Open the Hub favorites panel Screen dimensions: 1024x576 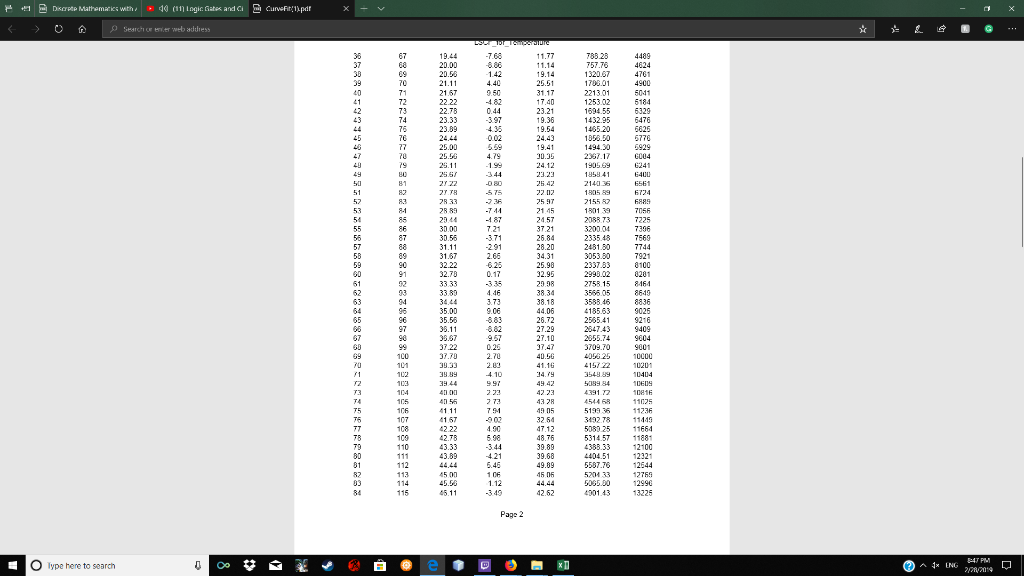[895, 29]
